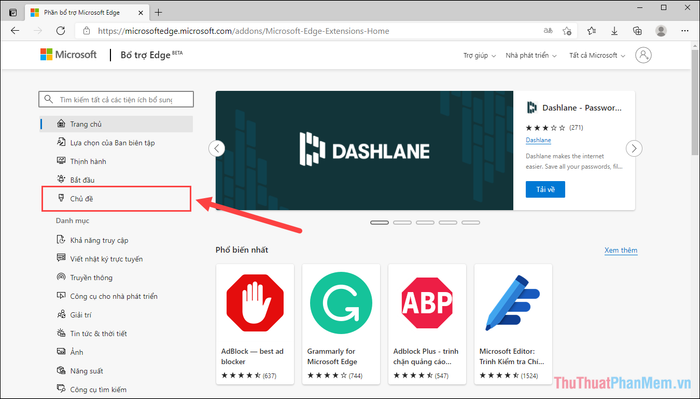This screenshot has height=399, width=700.
Task: Click the Dashlane - Password extension title
Action: 581,108
